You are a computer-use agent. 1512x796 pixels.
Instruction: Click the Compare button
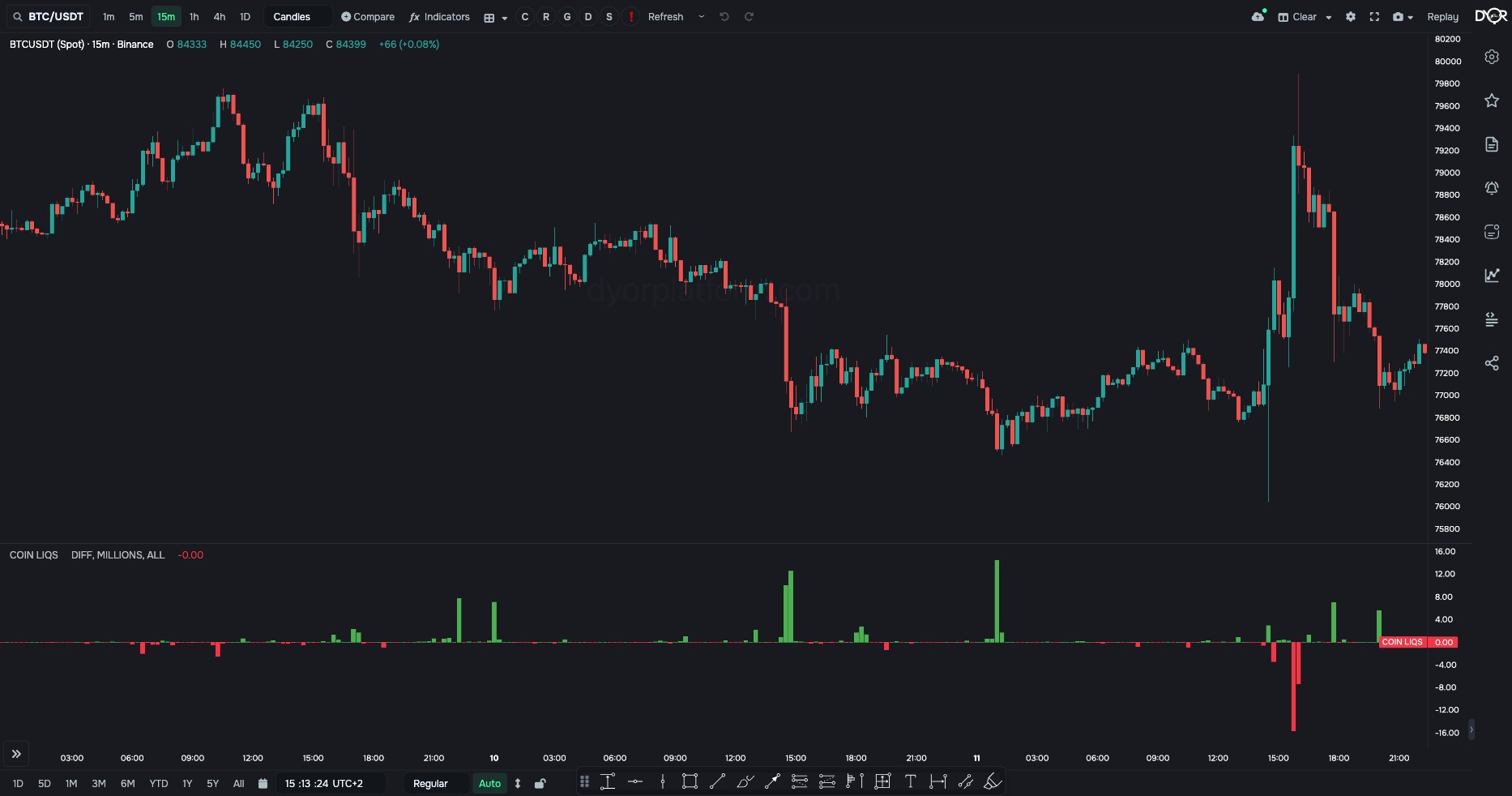[368, 16]
